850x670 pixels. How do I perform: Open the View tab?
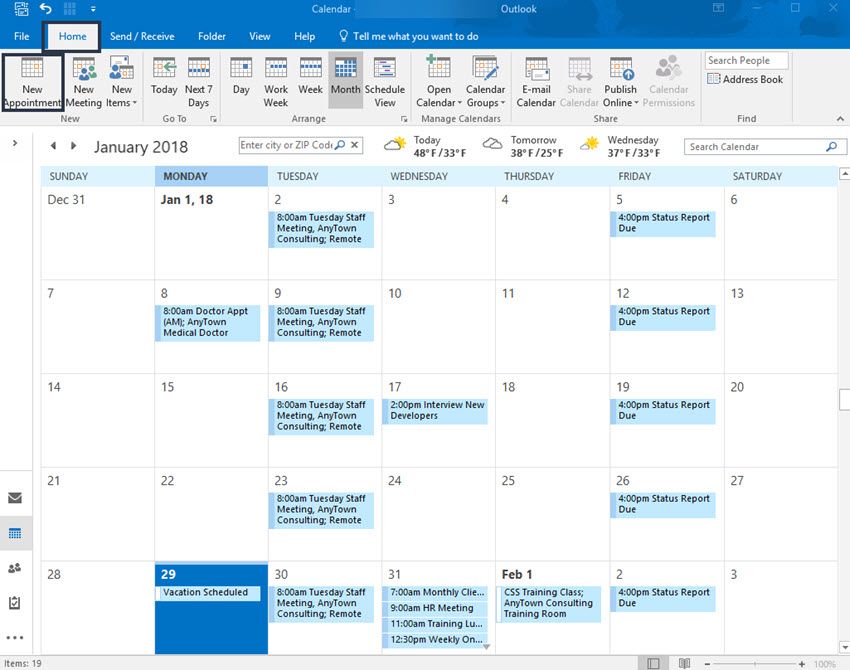[x=260, y=36]
